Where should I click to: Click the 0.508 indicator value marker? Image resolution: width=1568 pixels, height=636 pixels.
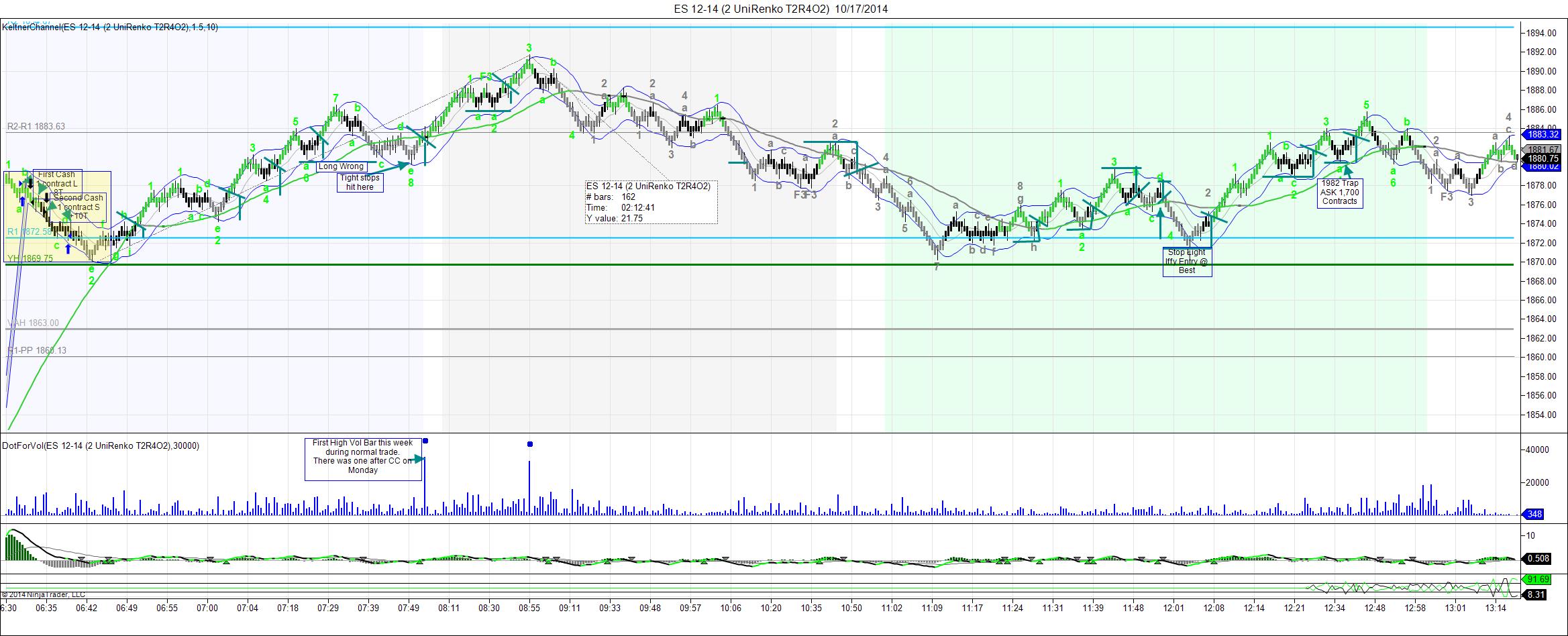point(1537,558)
